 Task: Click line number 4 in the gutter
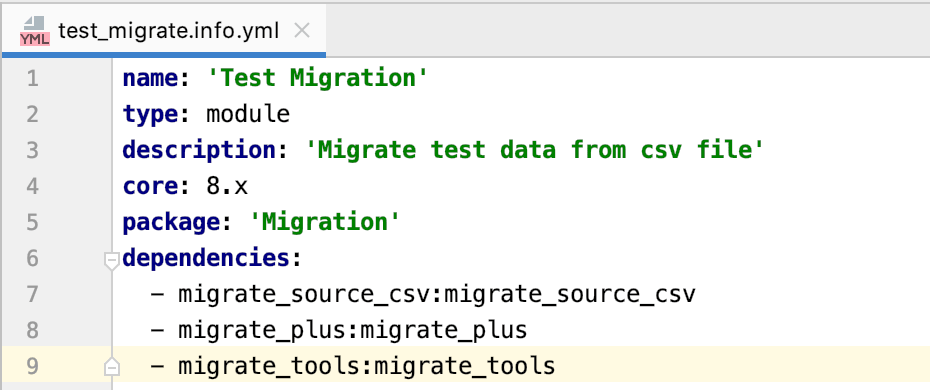point(33,186)
